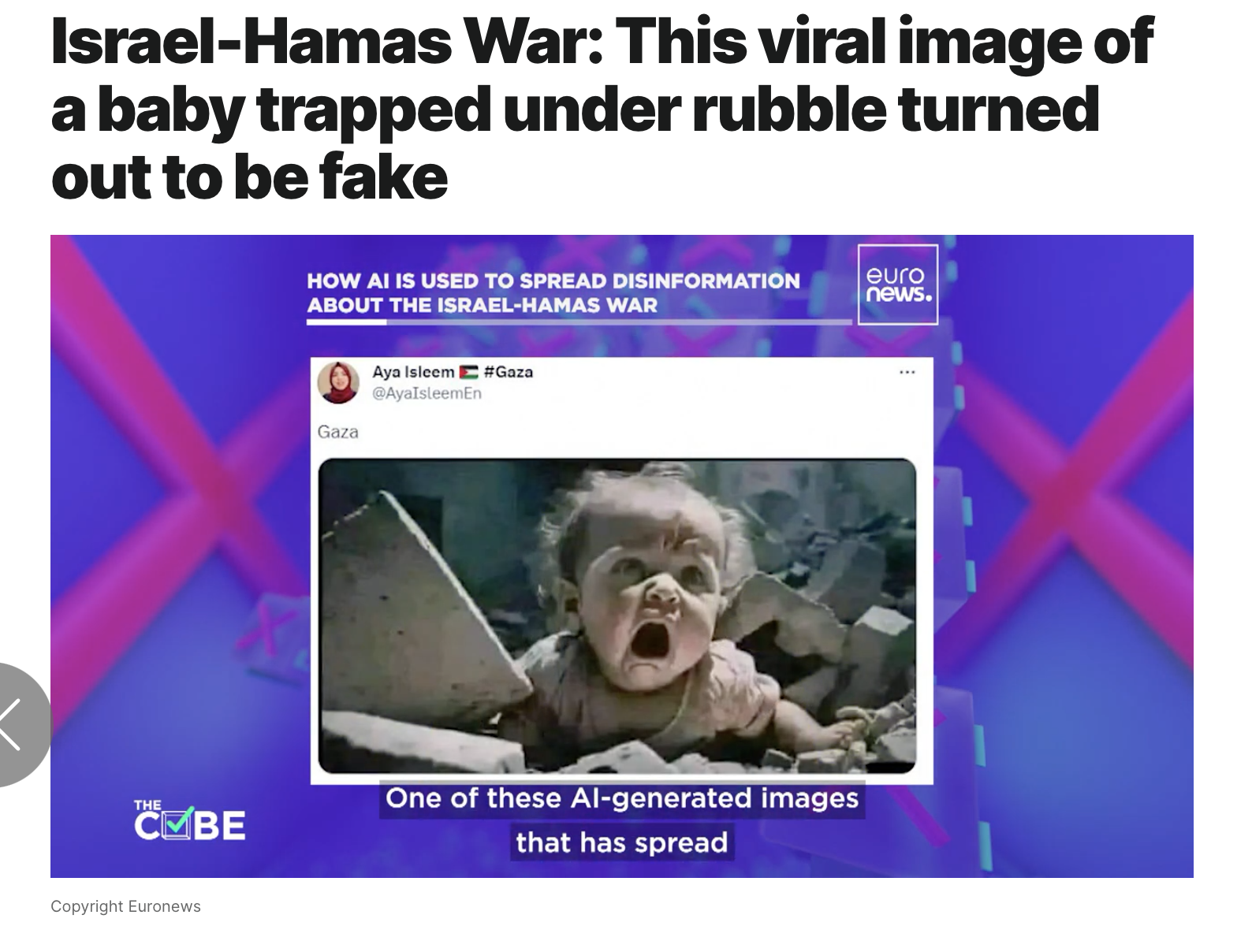This screenshot has width=1252, height=952.
Task: Click the 'How AI is used to spread disinformation' title
Action: click(x=553, y=281)
